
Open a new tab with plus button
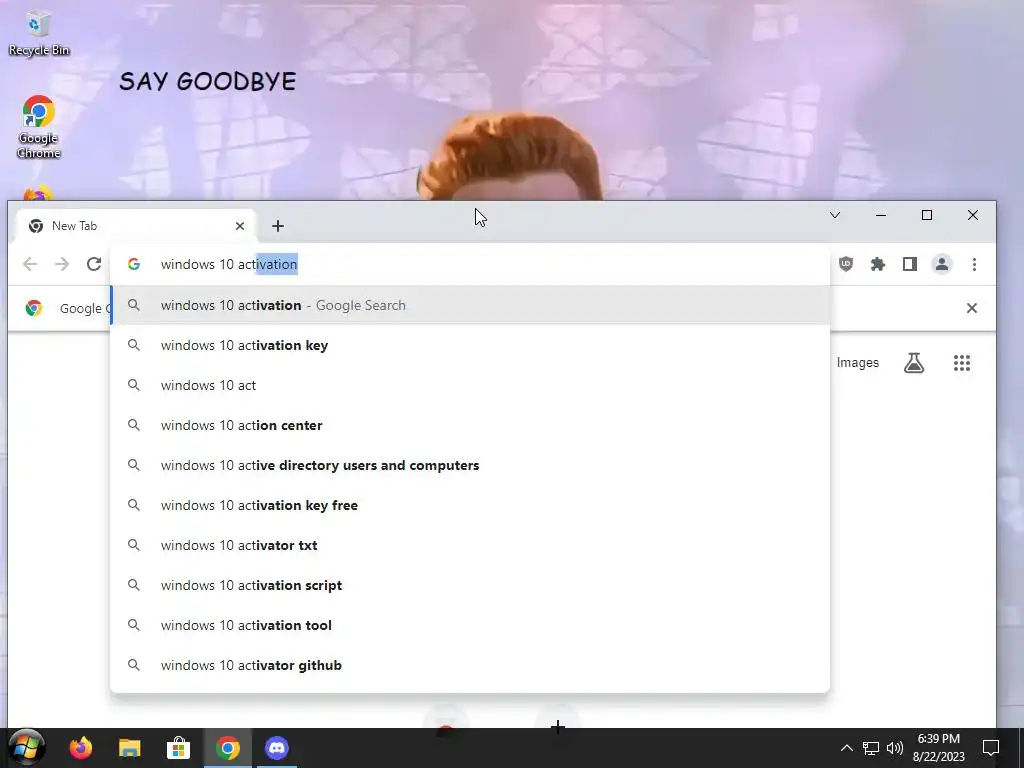pos(278,226)
